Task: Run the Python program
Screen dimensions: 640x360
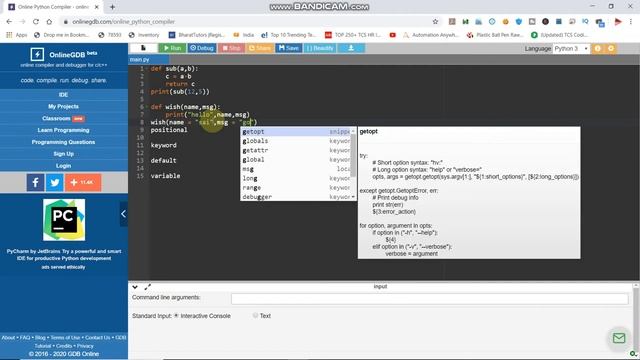Action: (172, 48)
